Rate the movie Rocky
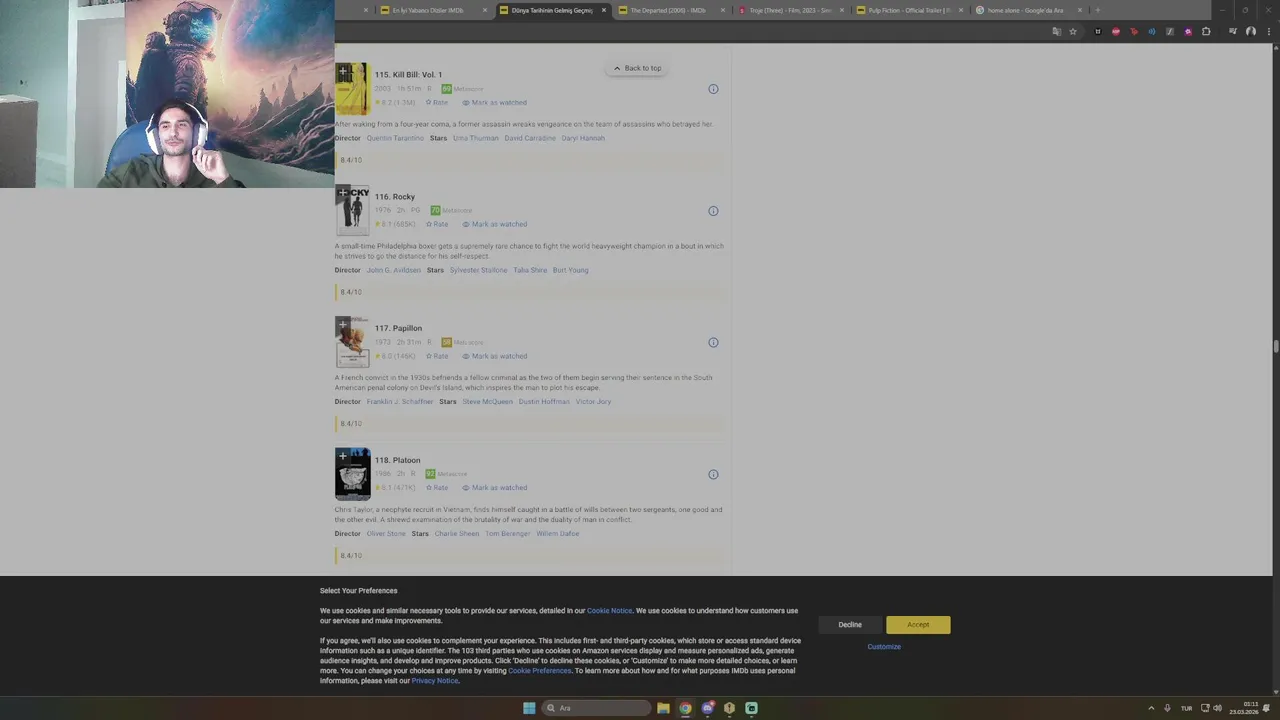 (437, 224)
